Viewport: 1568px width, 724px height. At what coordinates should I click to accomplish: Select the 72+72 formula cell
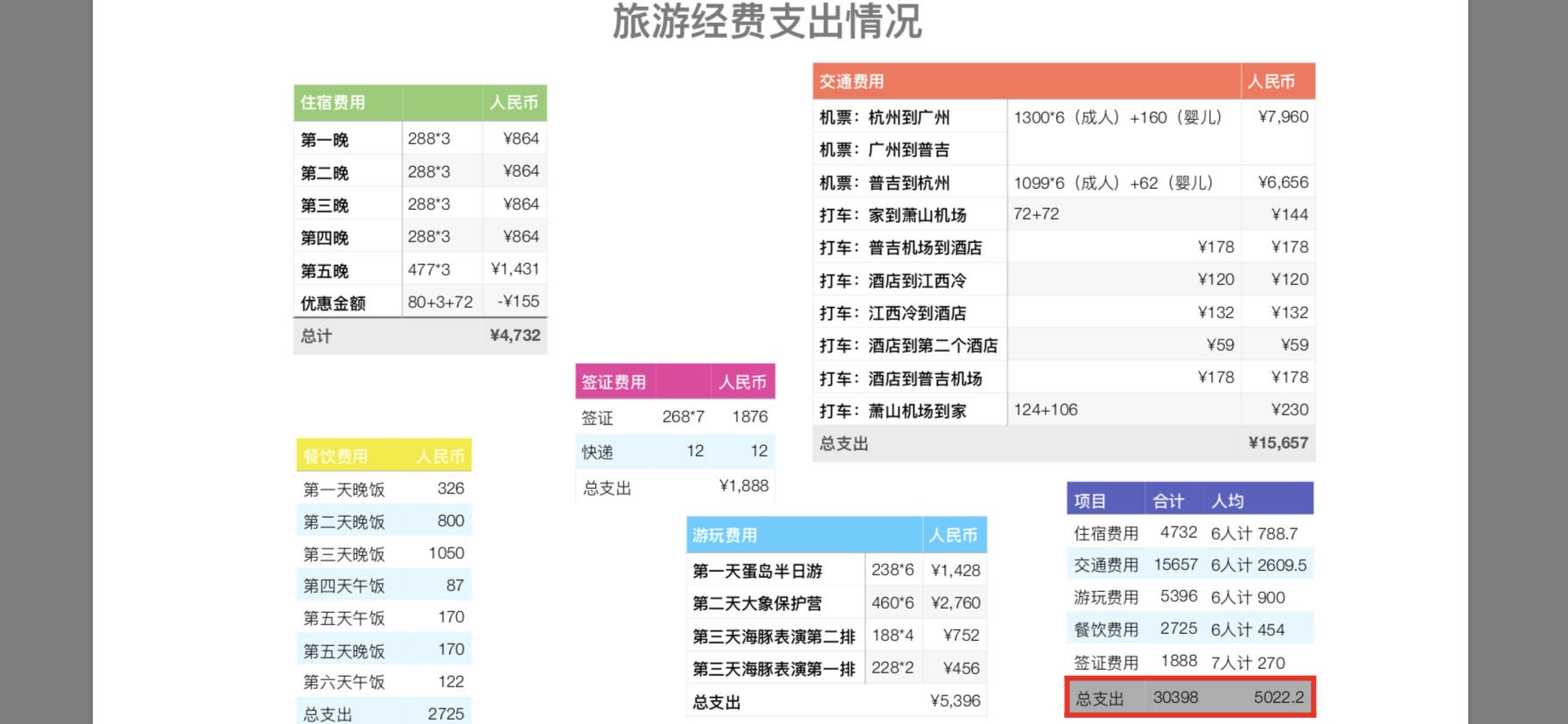(1036, 214)
